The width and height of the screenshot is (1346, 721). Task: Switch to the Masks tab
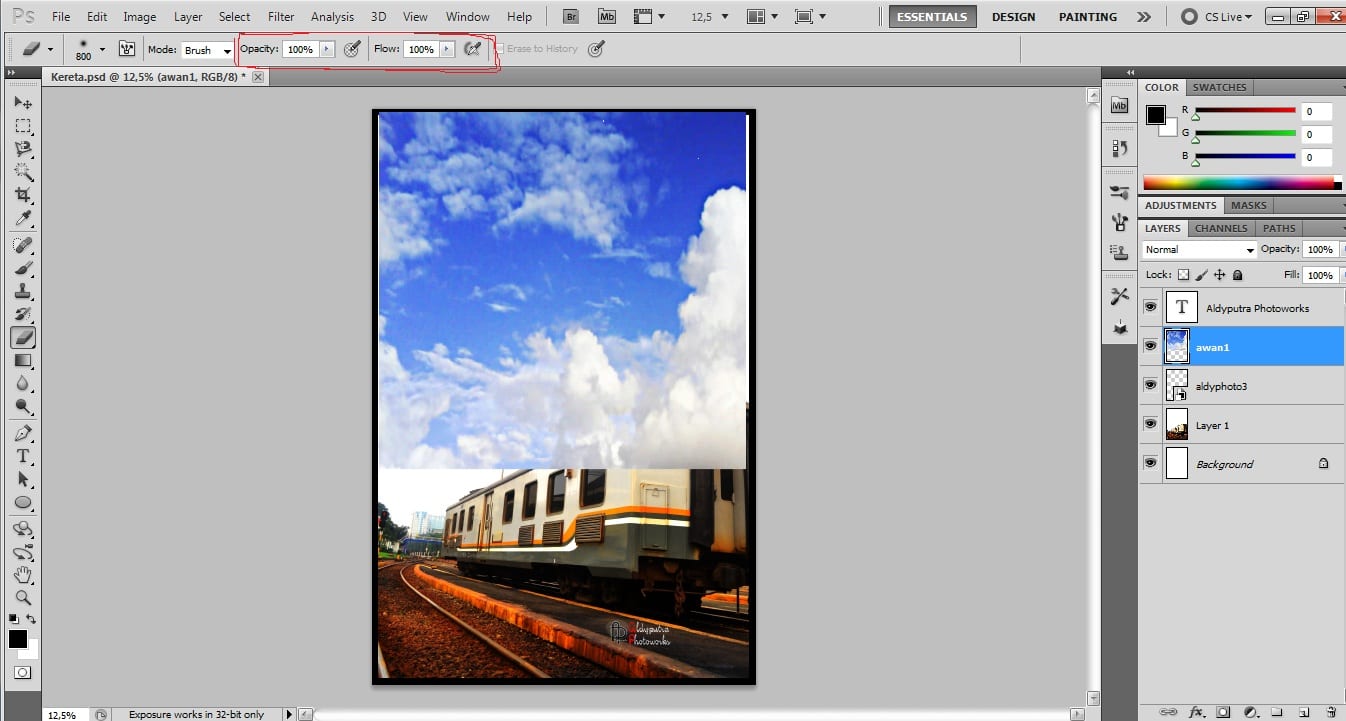click(x=1248, y=205)
